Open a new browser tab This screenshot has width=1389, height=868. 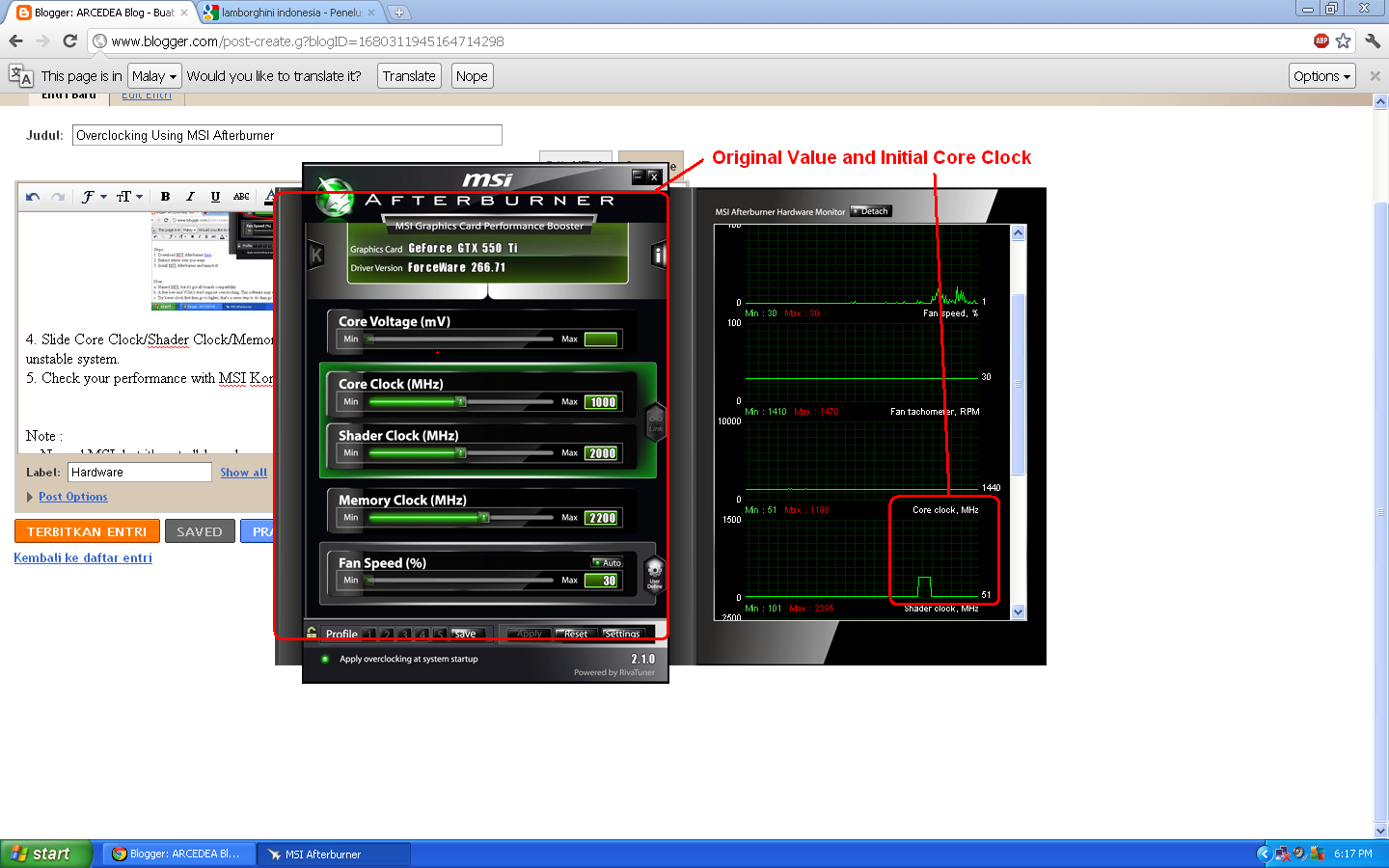(398, 13)
